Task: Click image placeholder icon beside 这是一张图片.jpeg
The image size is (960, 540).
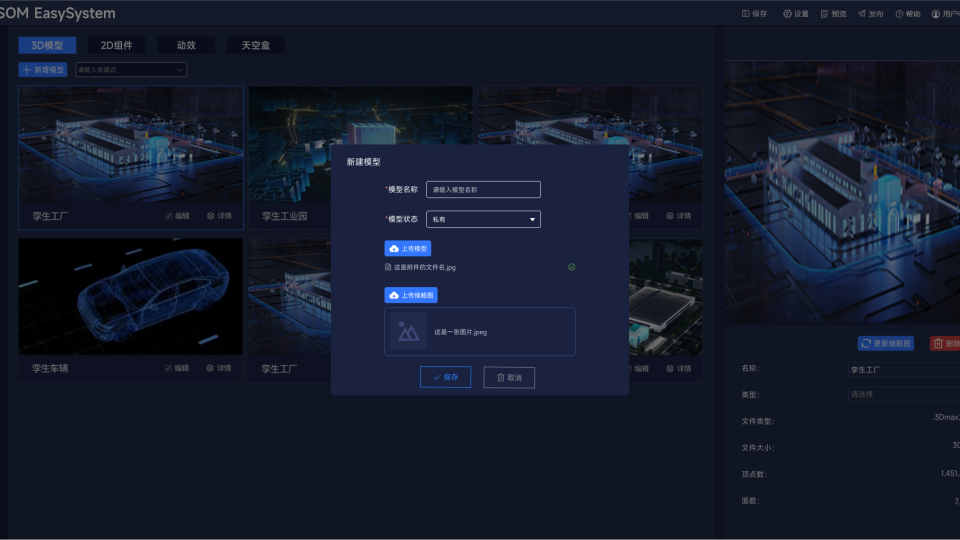Action: pyautogui.click(x=408, y=331)
